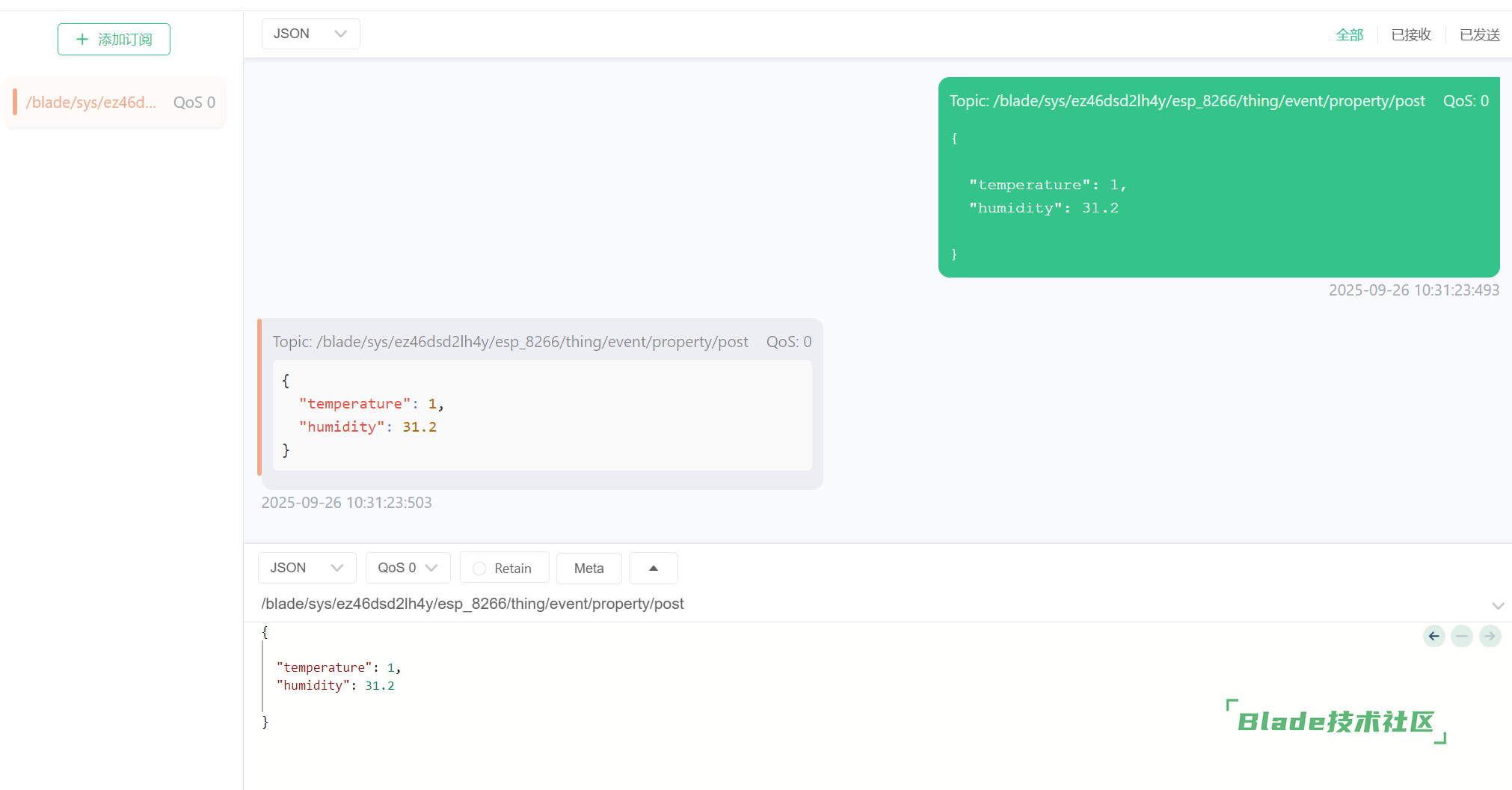Select the /blade/sys/ez46d... subscription item
This screenshot has width=1512, height=790.
(115, 102)
